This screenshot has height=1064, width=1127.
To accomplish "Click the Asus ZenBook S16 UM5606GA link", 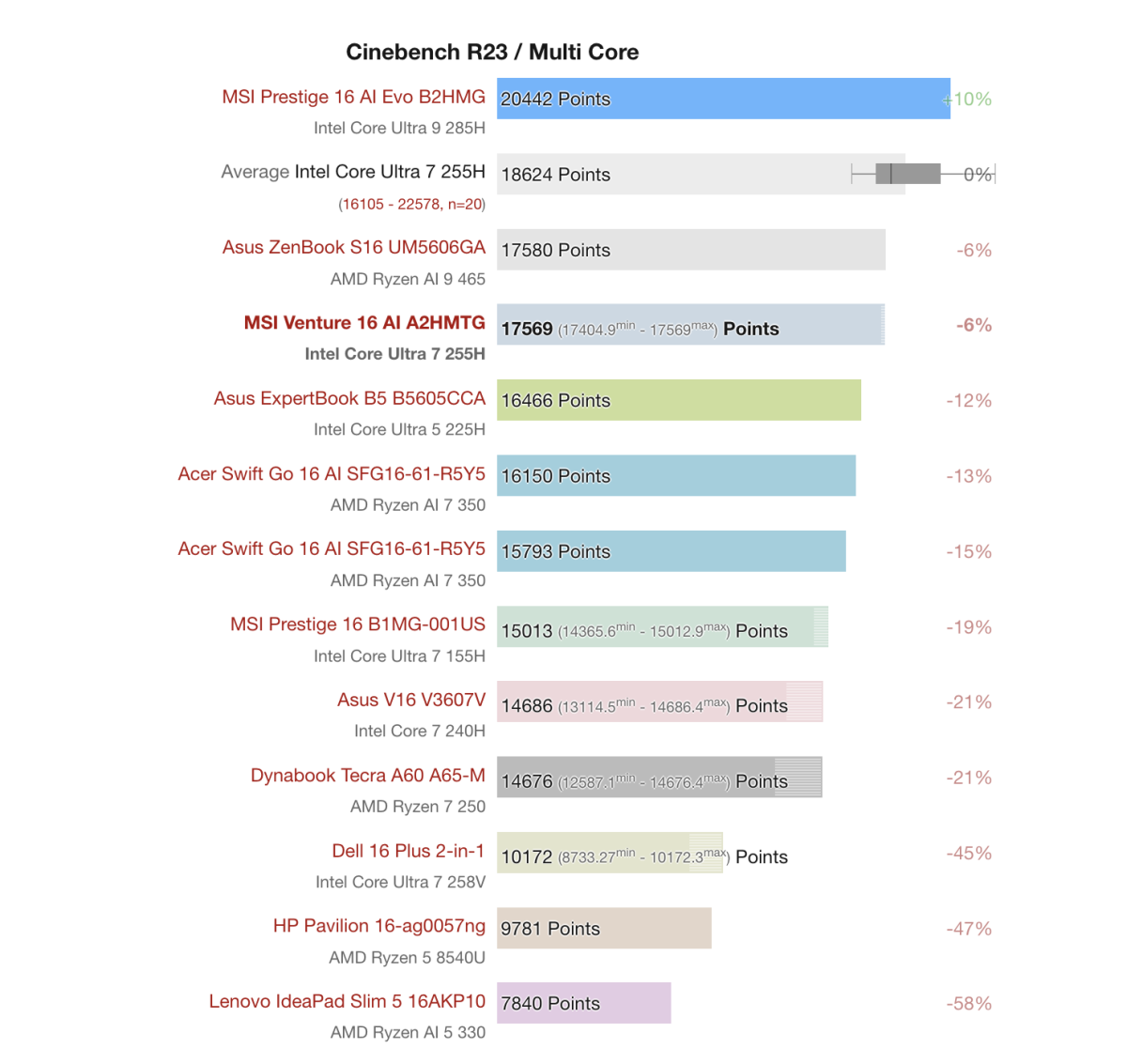I will 353,247.
